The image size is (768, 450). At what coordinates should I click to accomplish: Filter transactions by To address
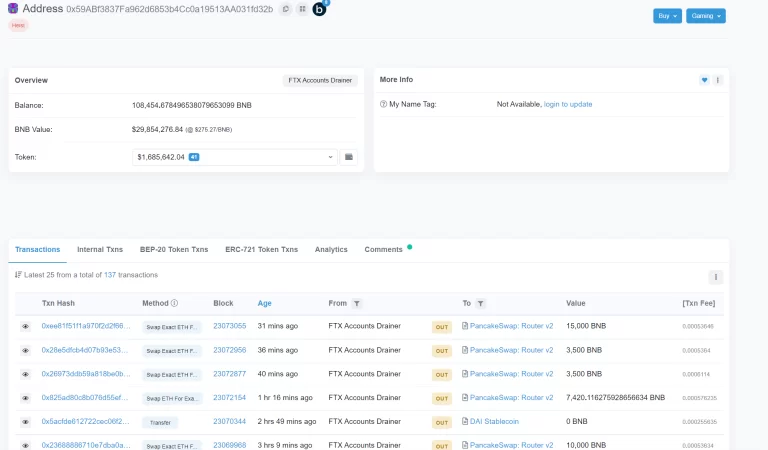point(480,303)
